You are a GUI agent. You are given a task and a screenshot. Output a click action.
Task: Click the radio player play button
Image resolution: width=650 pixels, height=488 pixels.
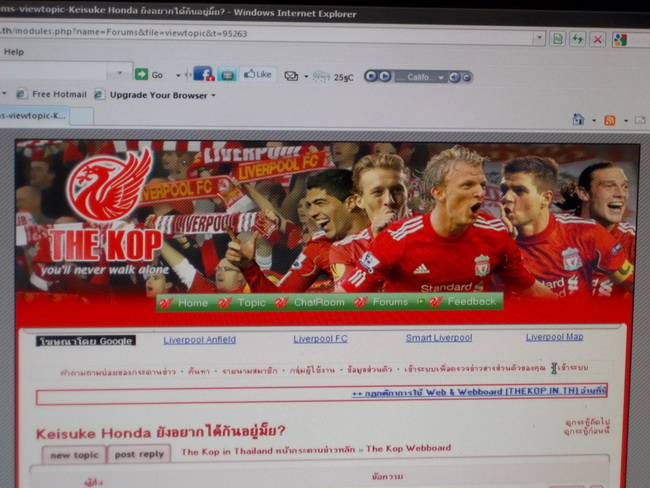pyautogui.click(x=385, y=76)
